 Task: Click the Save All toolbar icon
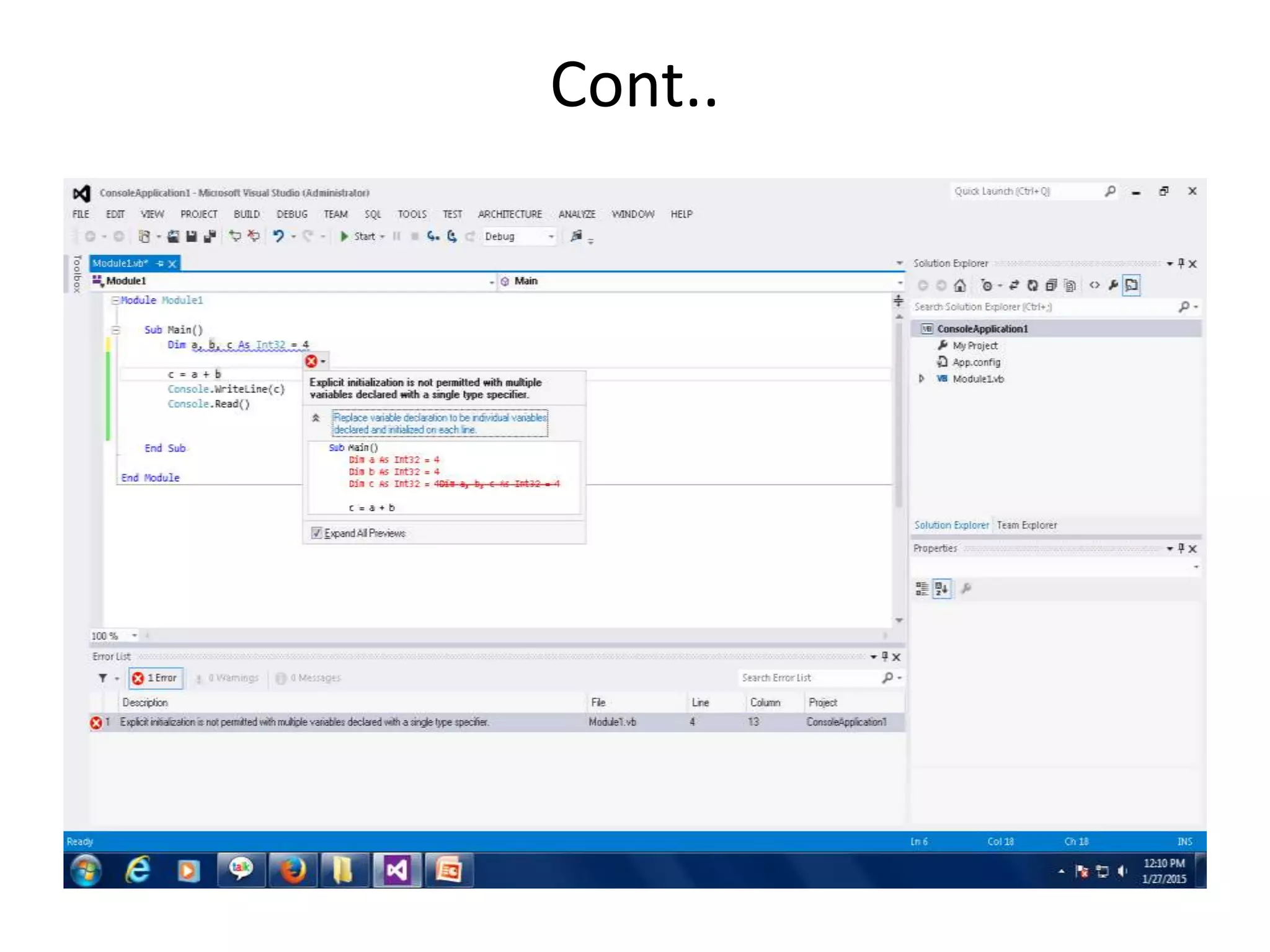210,236
